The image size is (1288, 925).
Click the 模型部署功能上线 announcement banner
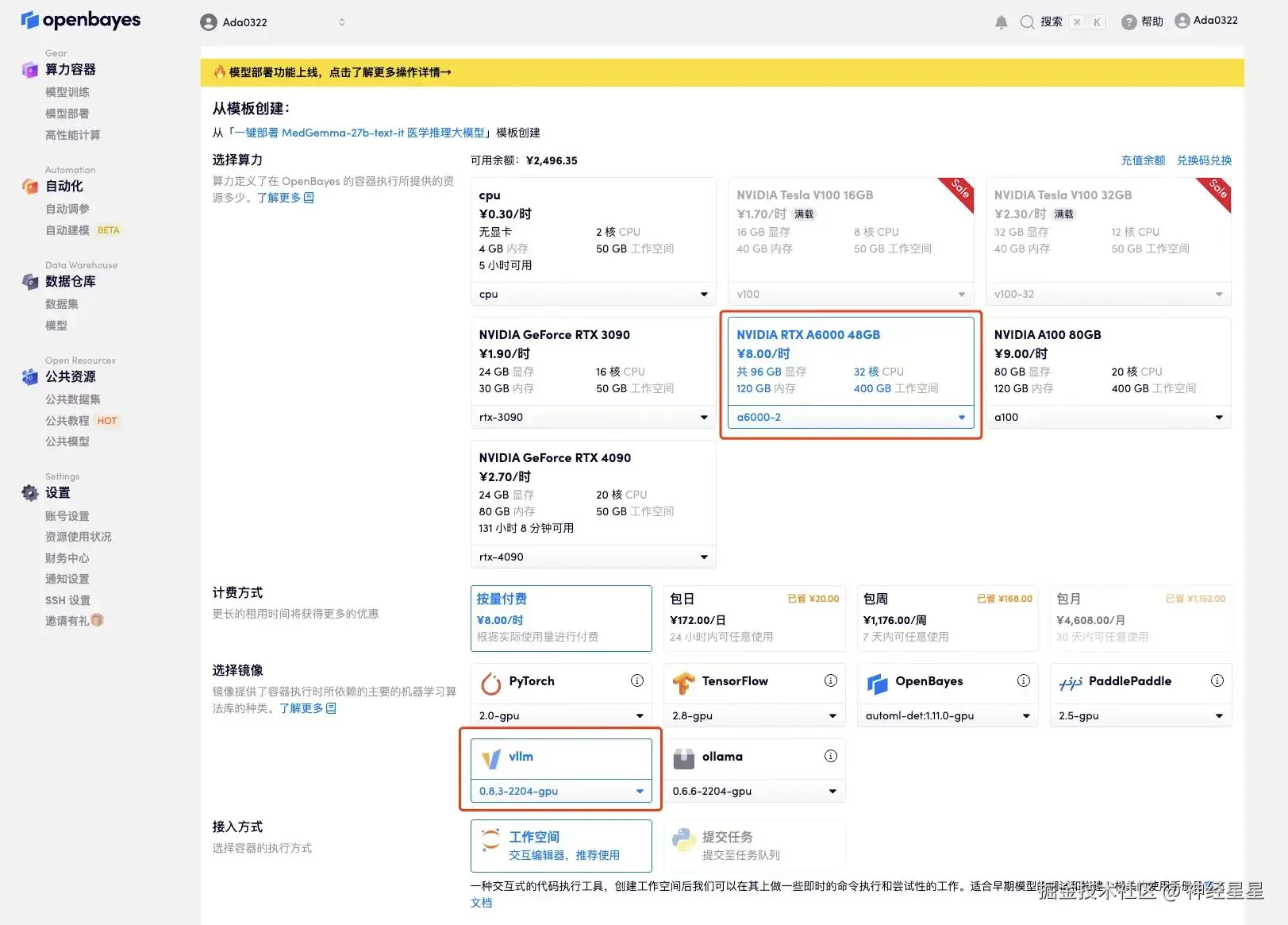point(722,72)
